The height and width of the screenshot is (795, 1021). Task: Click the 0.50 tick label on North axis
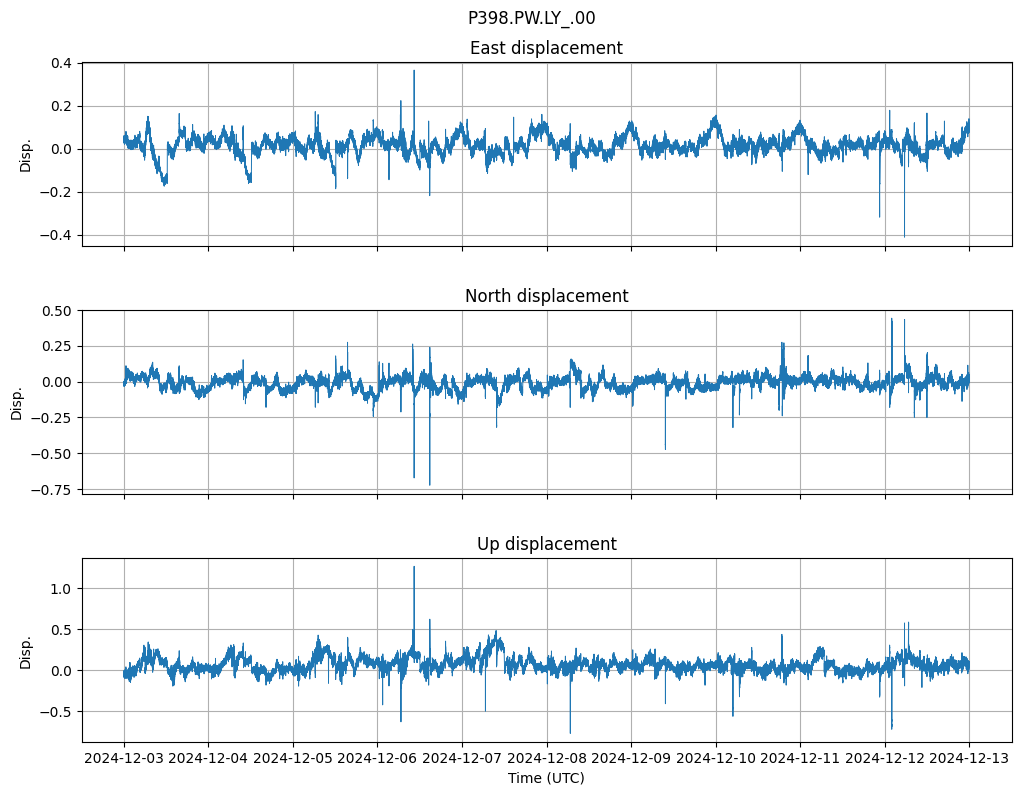[x=57, y=311]
